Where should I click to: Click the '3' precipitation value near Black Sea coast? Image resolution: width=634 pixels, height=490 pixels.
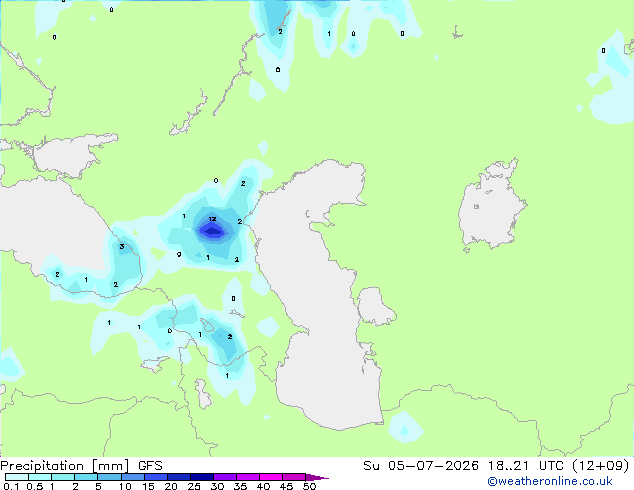point(122,246)
